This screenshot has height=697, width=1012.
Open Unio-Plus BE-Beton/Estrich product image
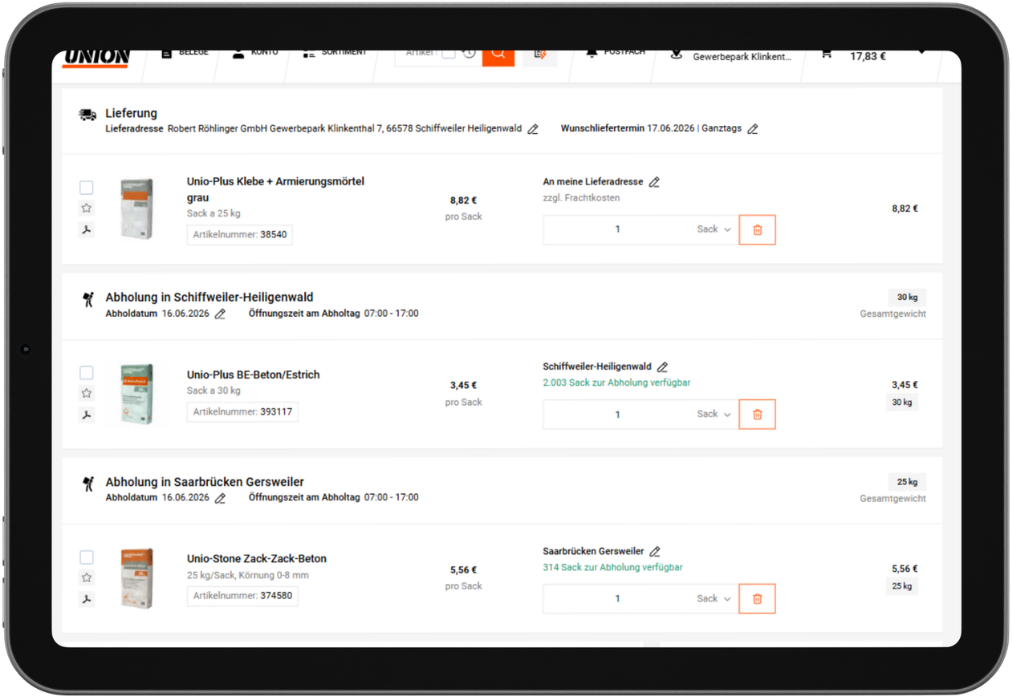137,394
